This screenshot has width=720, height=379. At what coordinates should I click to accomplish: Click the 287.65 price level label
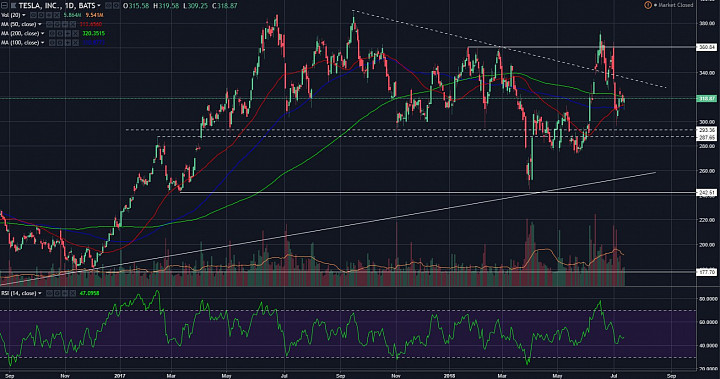point(707,137)
